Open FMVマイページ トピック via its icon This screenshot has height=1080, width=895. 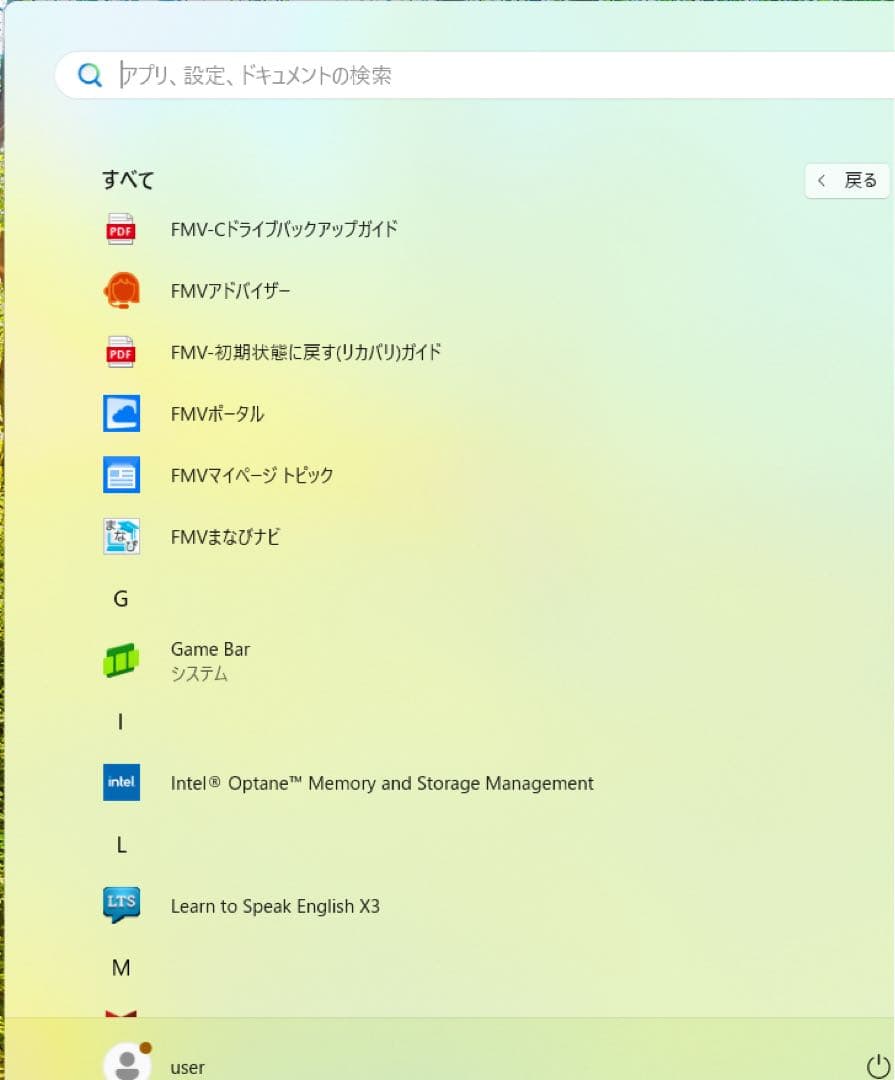pos(121,475)
